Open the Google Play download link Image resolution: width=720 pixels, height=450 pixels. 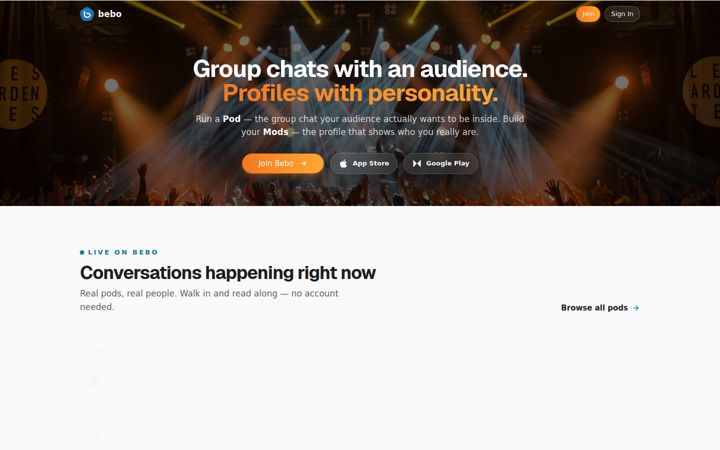point(440,163)
